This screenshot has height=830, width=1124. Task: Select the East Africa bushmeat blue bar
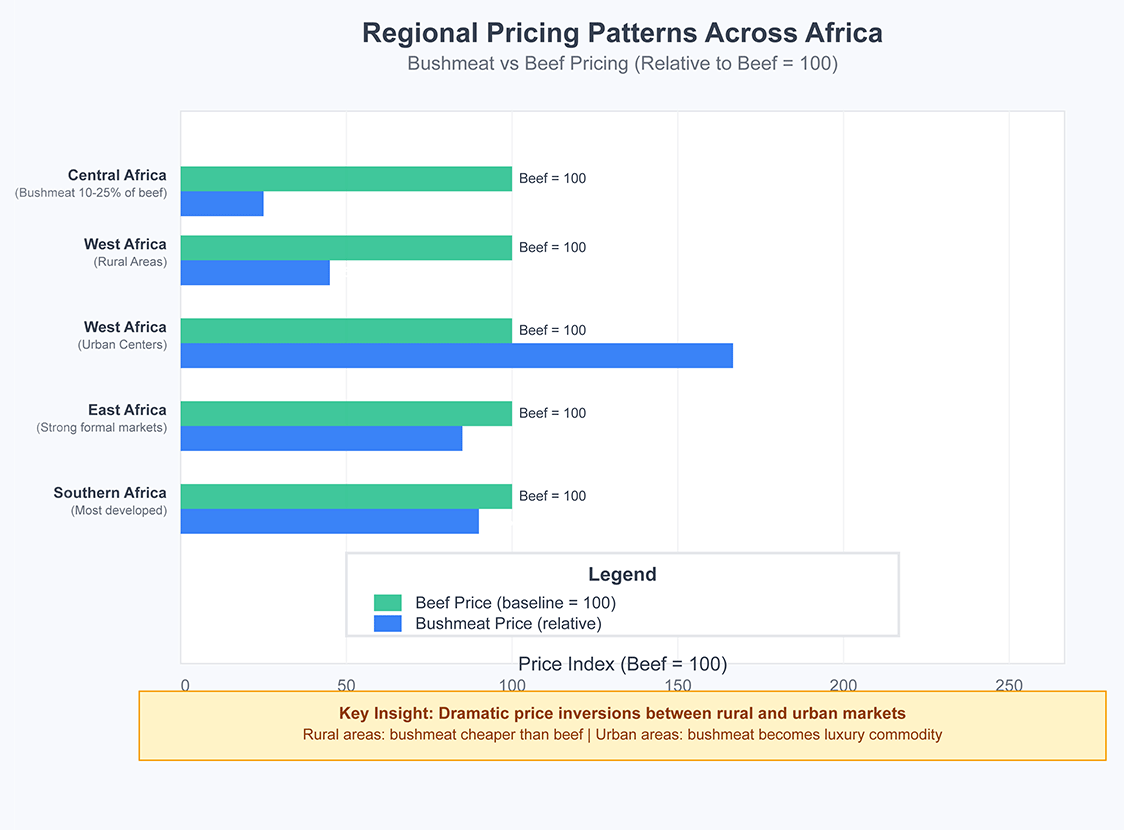pyautogui.click(x=321, y=438)
